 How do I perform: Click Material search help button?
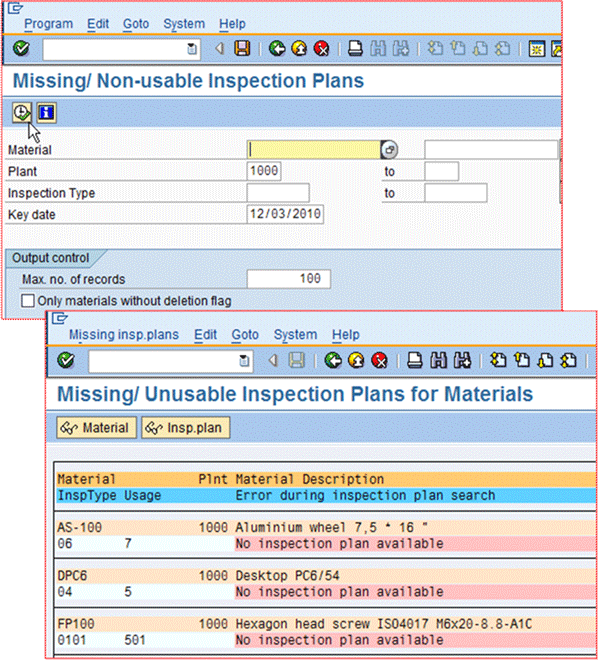(x=389, y=149)
